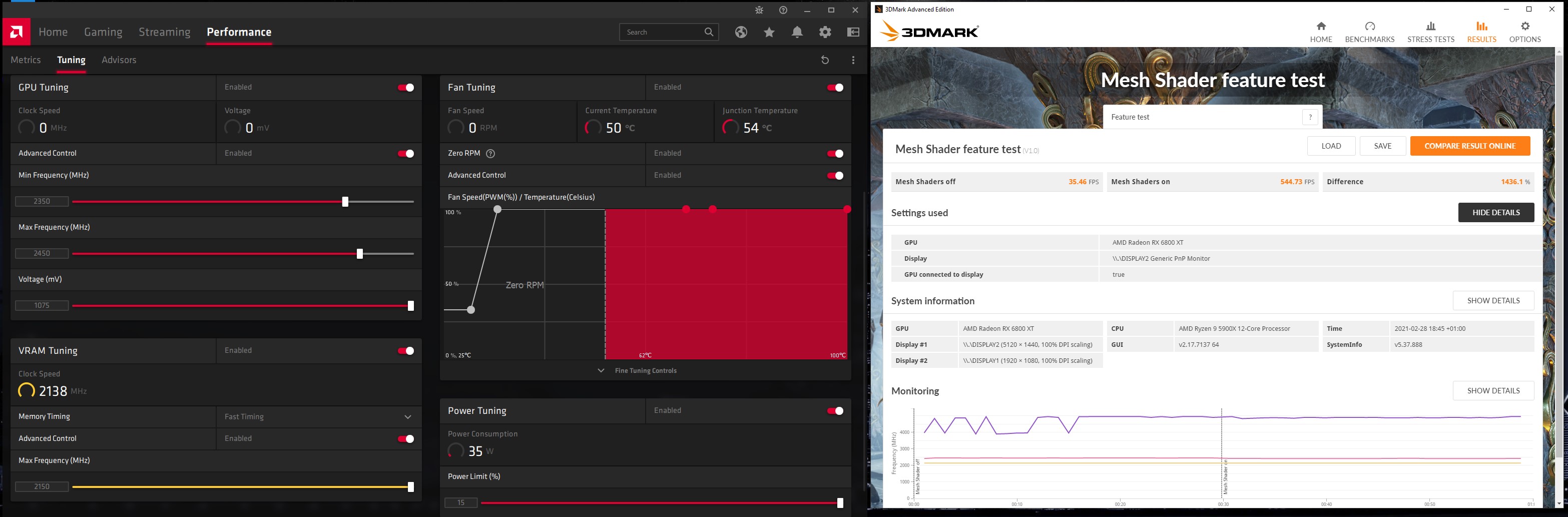This screenshot has height=517, width=1568.
Task: Click the SAVE button in 3DMark
Action: click(1383, 146)
